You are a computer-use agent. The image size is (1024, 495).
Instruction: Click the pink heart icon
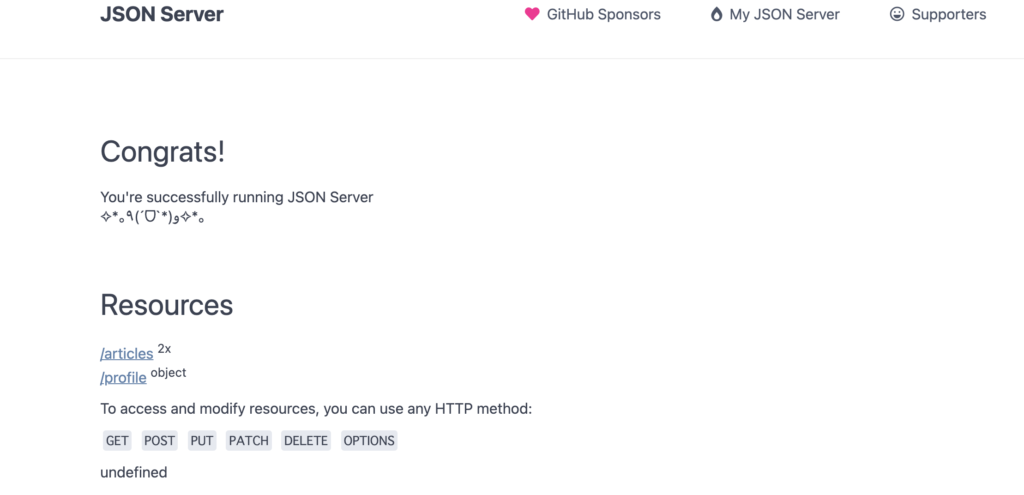coord(532,14)
